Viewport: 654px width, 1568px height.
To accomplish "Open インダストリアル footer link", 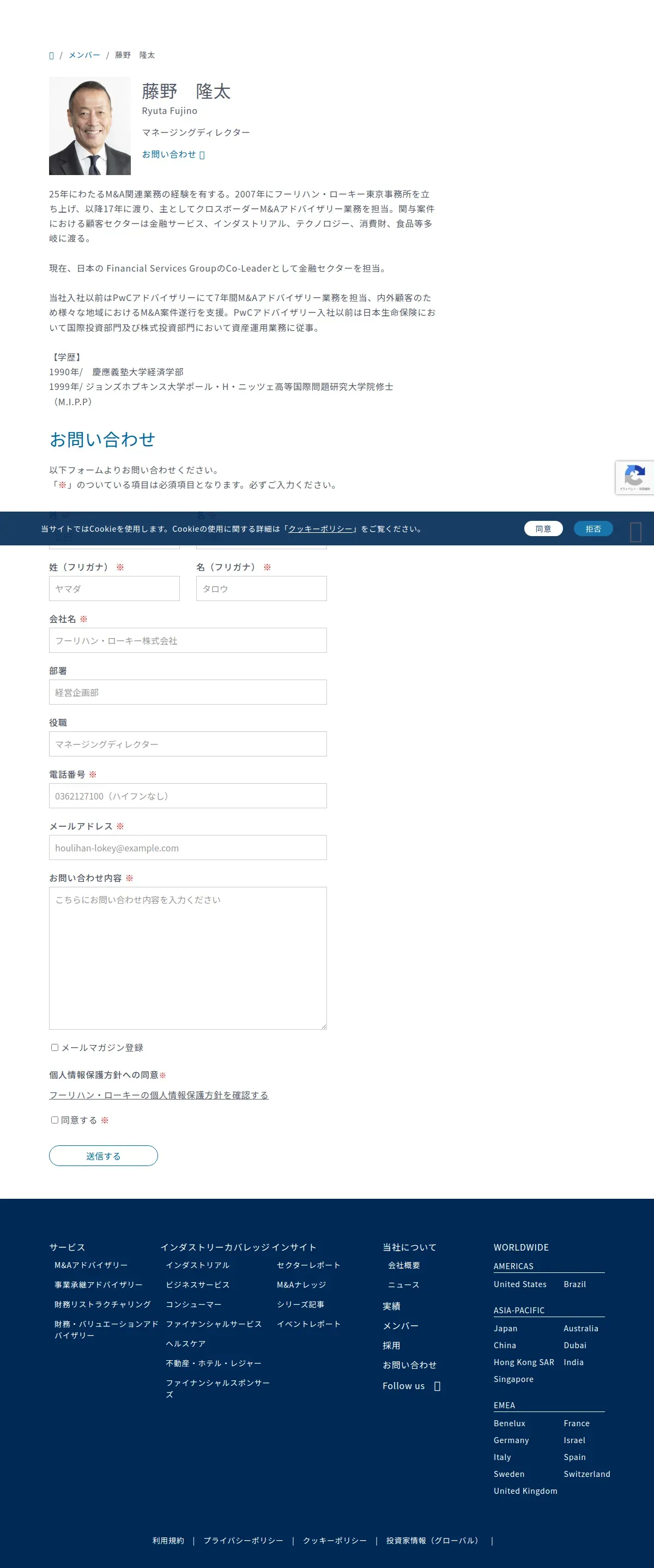I will [x=198, y=1265].
